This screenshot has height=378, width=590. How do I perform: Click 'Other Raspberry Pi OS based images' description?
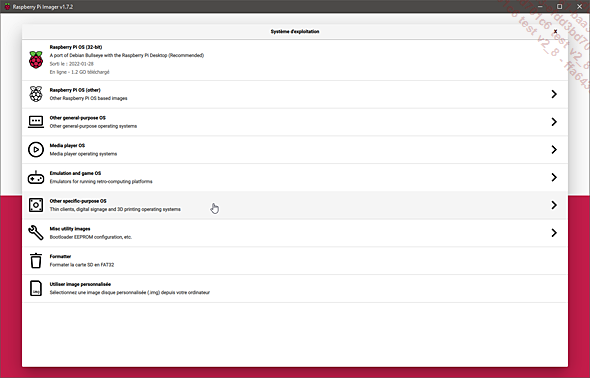click(x=88, y=98)
